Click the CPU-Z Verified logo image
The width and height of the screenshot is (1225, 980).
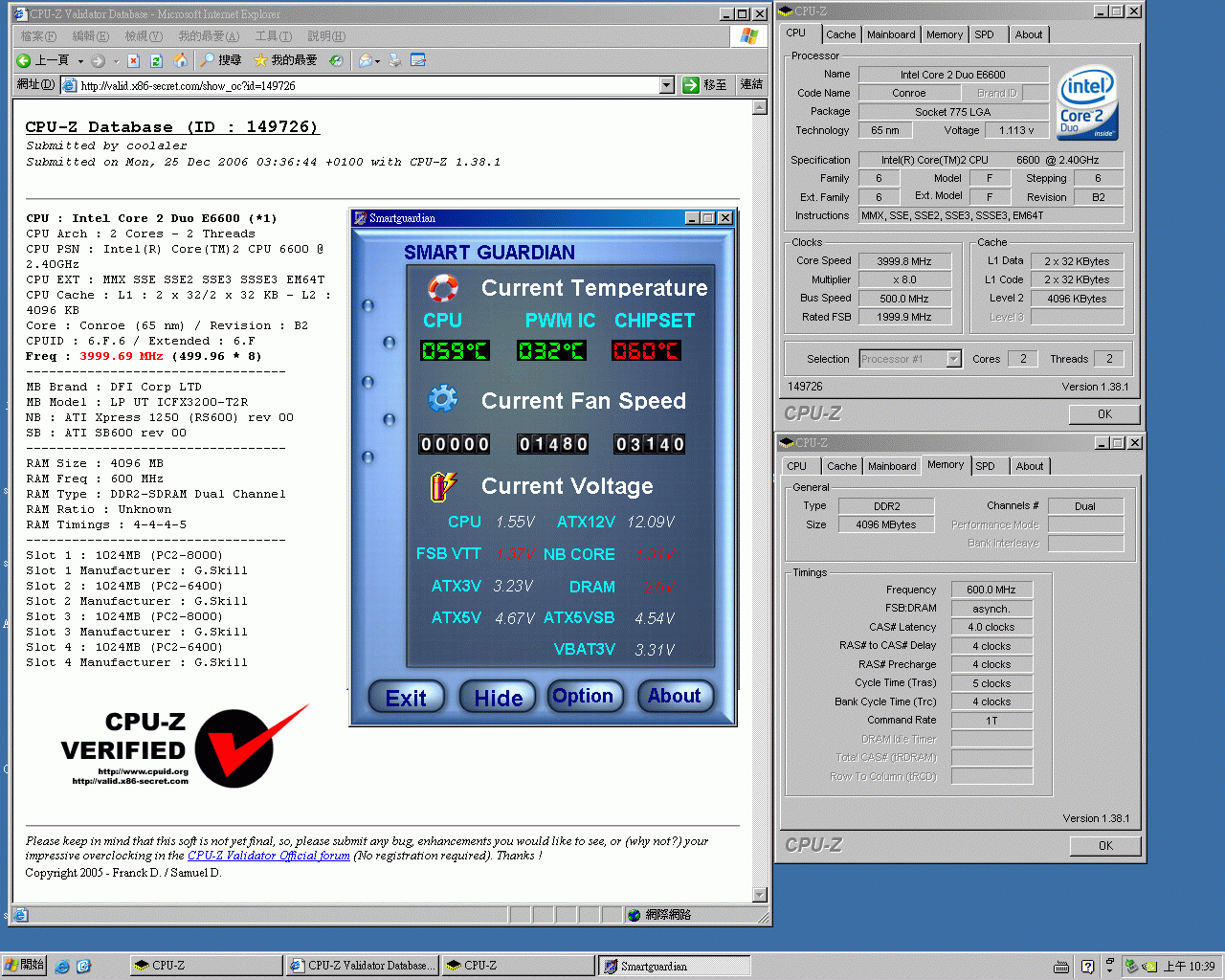(x=185, y=748)
